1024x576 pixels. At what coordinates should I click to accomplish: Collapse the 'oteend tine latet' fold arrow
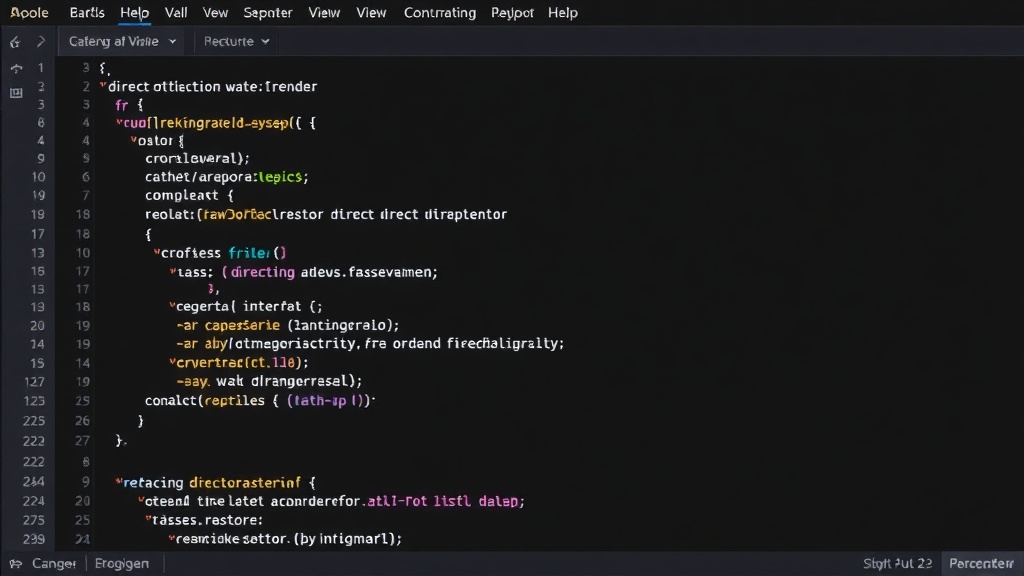tap(141, 500)
